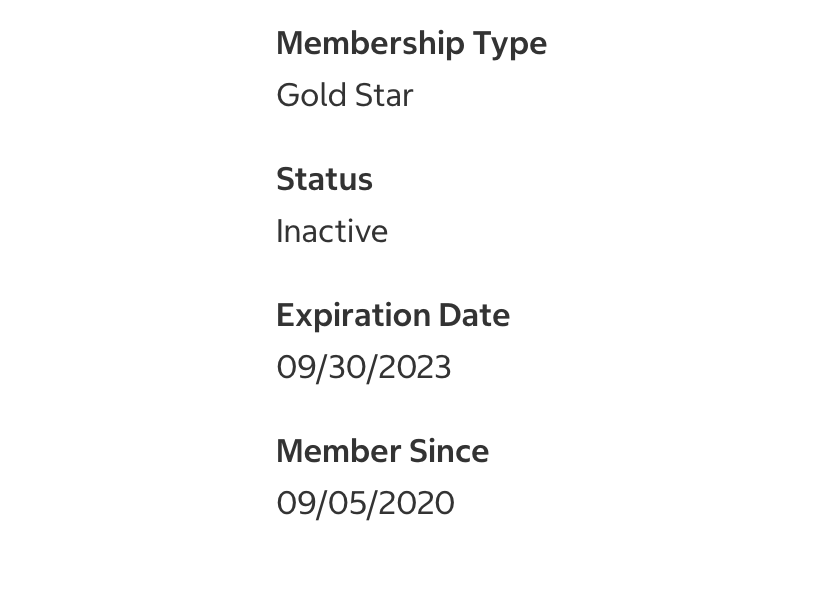Viewport: 830px width, 604px height.
Task: Select the Inactive status value
Action: [332, 231]
